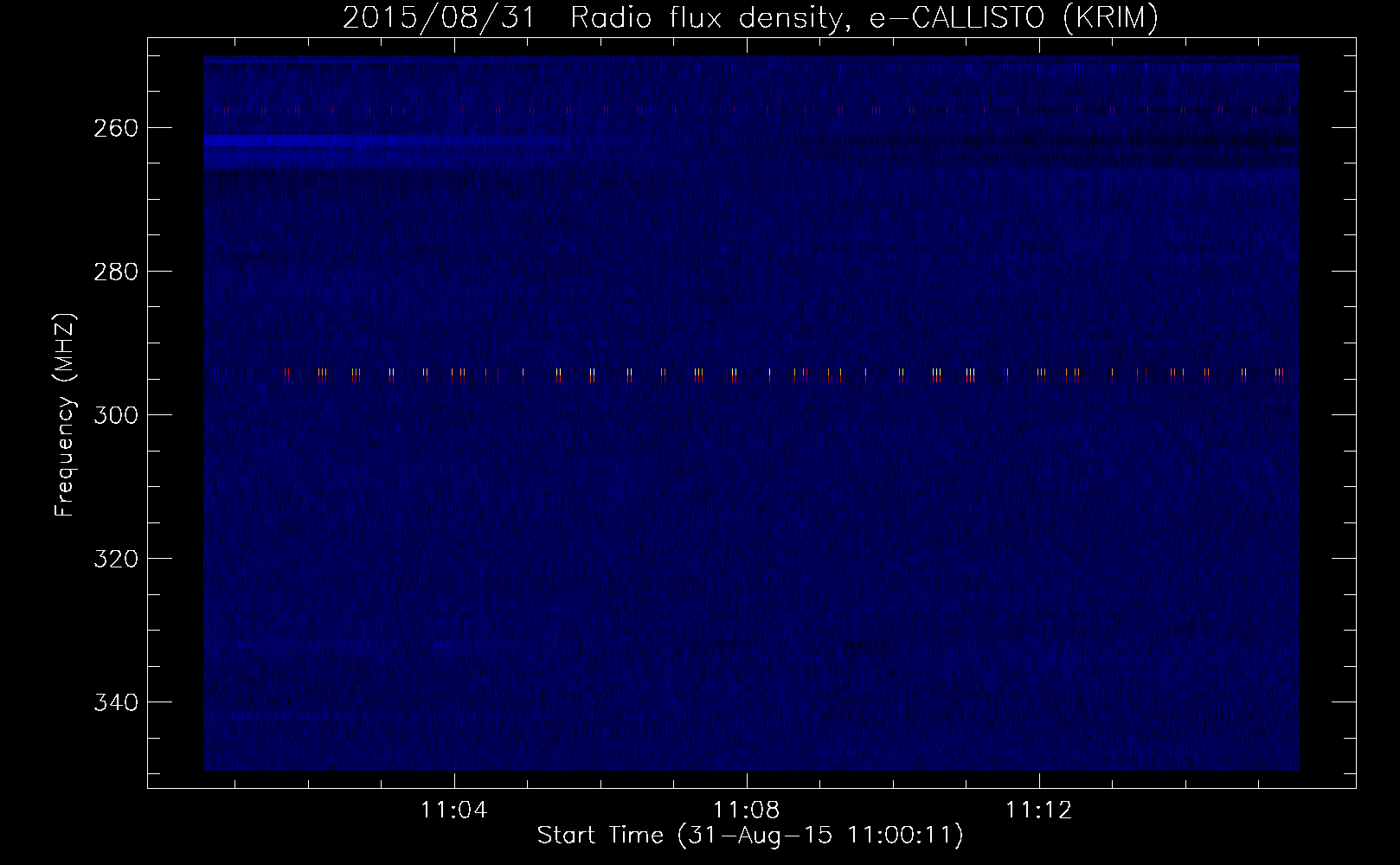Select the 260 frequency tick label
Image resolution: width=1400 pixels, height=865 pixels.
[x=115, y=128]
